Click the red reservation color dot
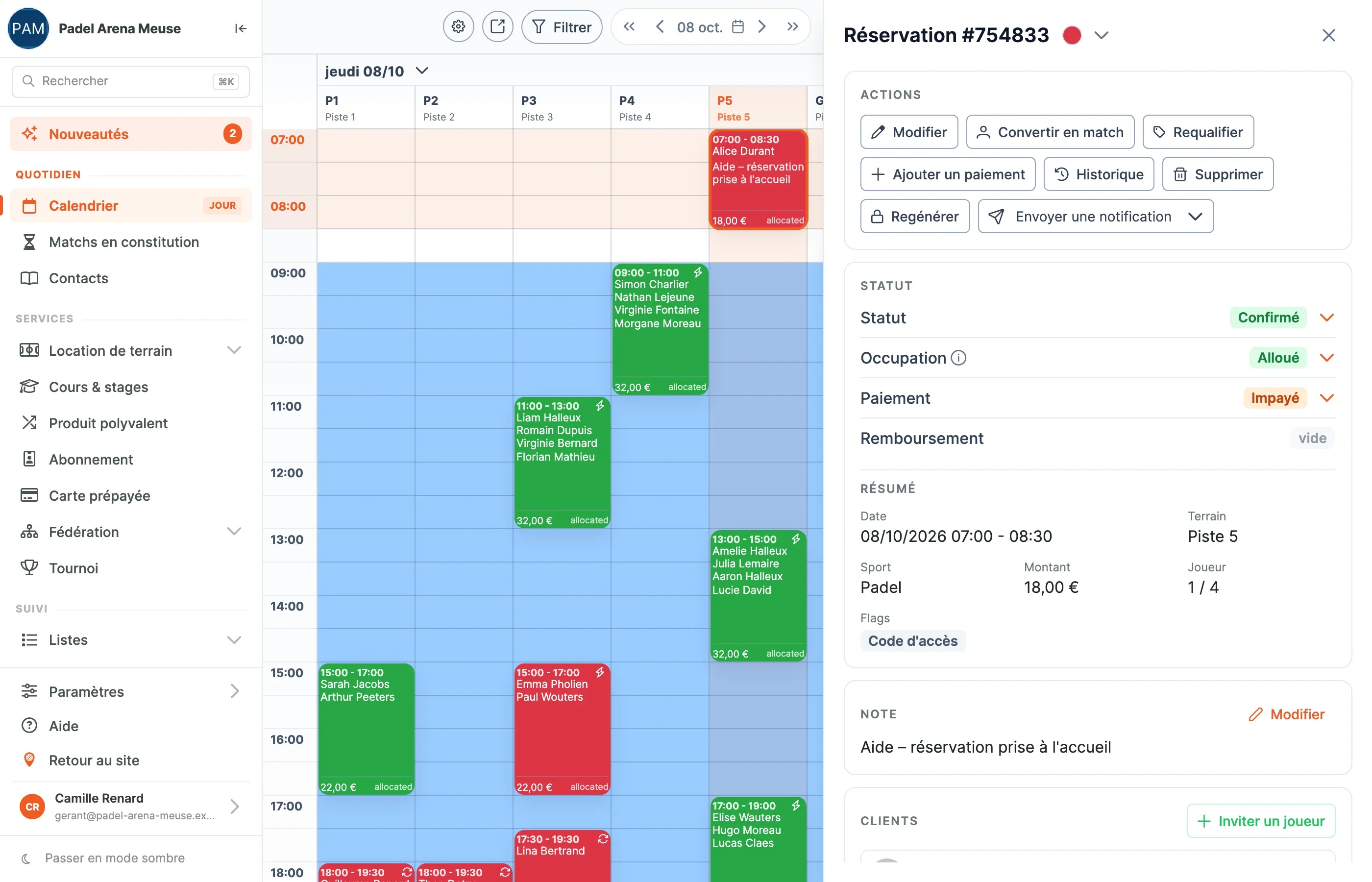The height and width of the screenshot is (882, 1372). click(1071, 35)
